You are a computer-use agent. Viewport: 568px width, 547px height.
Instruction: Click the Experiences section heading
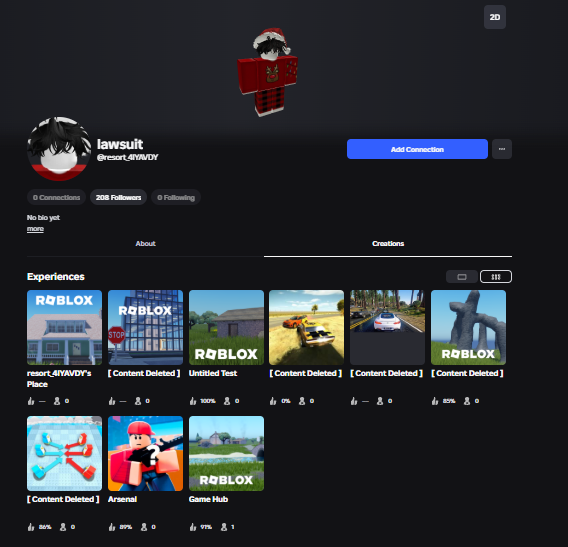coord(56,277)
